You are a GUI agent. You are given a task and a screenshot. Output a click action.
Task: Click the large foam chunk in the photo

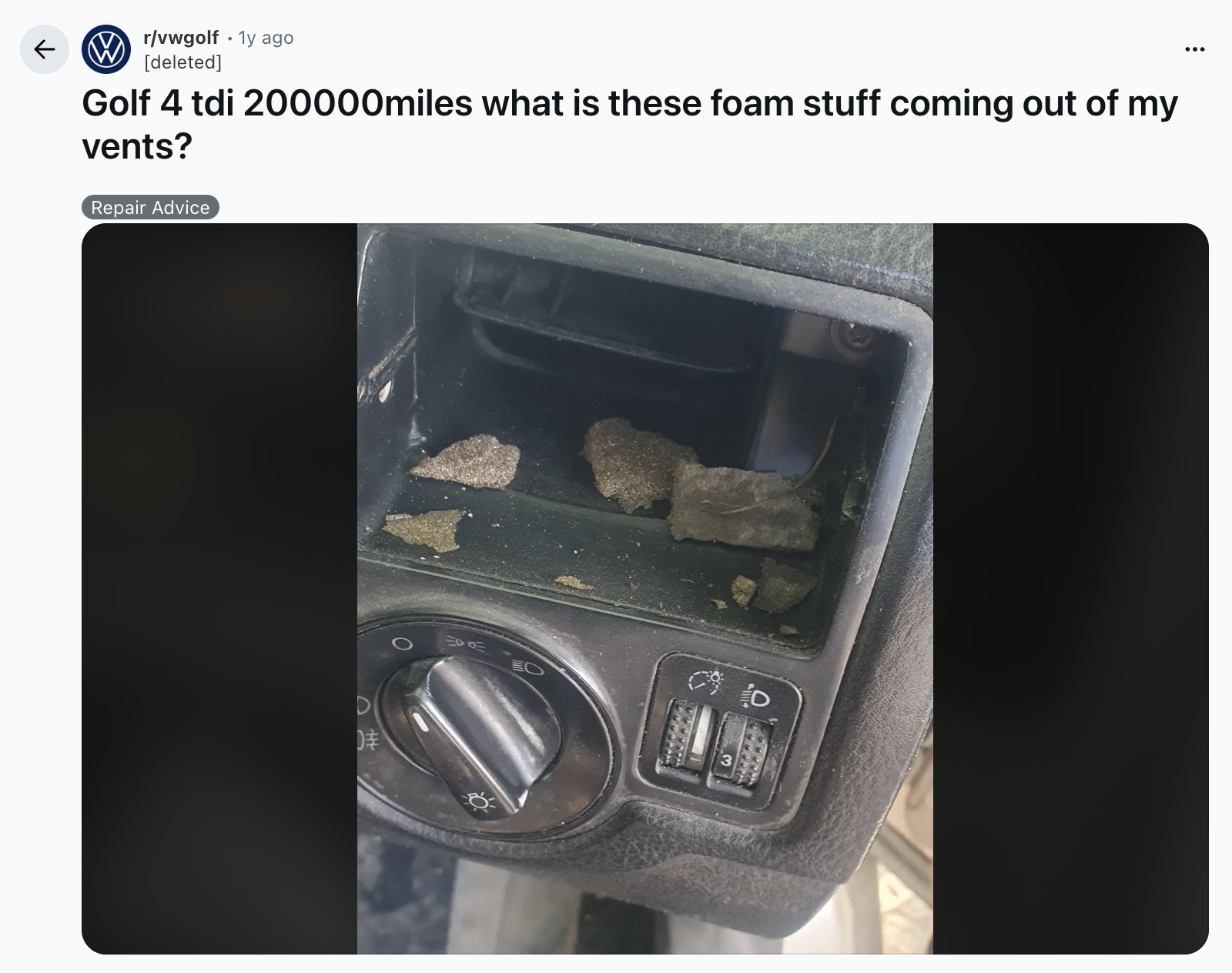[x=745, y=507]
